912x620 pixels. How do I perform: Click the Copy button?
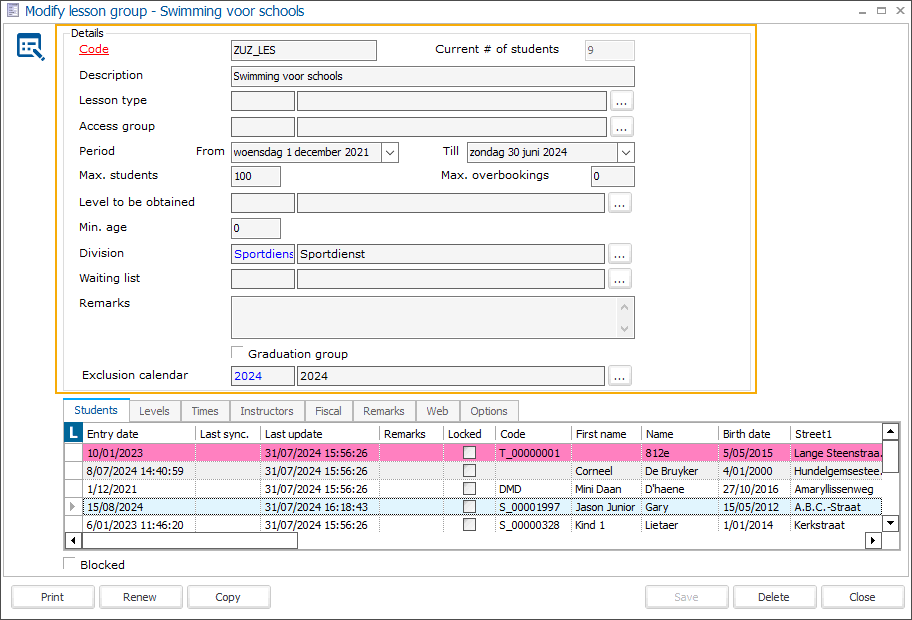(228, 597)
